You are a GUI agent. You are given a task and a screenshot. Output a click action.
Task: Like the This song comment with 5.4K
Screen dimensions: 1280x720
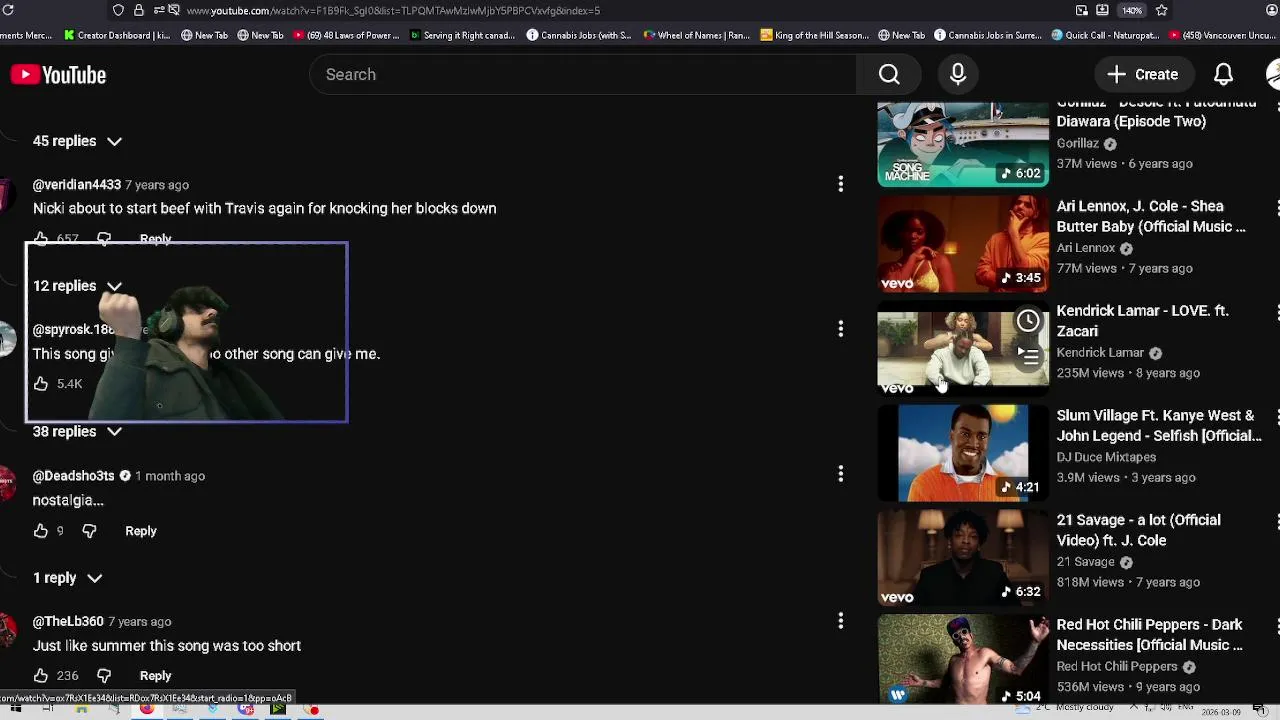(41, 384)
